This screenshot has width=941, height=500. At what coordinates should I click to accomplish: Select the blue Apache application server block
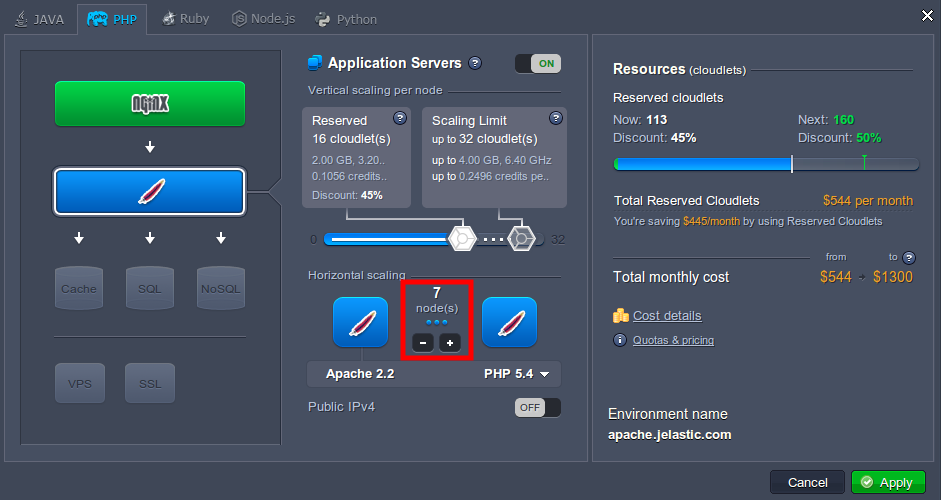150,191
